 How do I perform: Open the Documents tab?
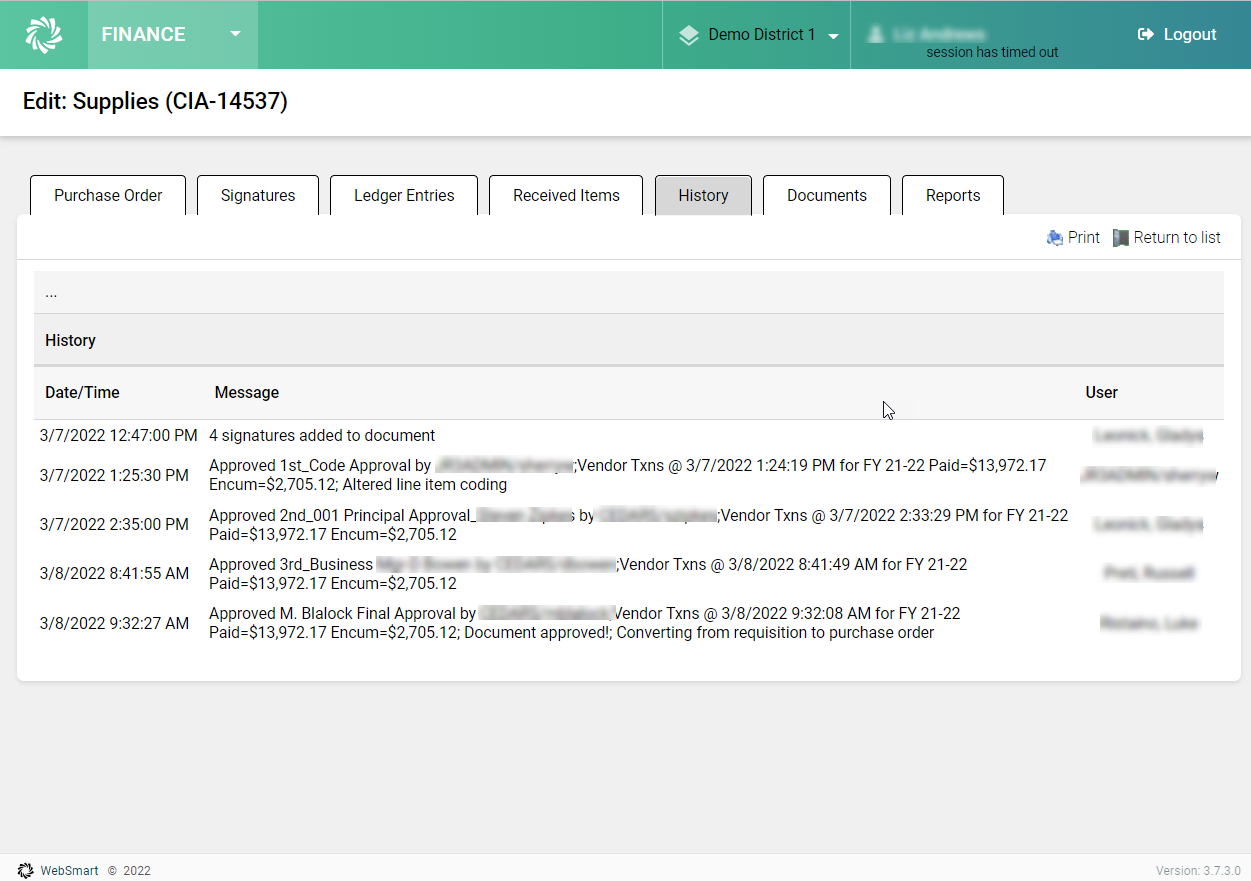tap(827, 195)
